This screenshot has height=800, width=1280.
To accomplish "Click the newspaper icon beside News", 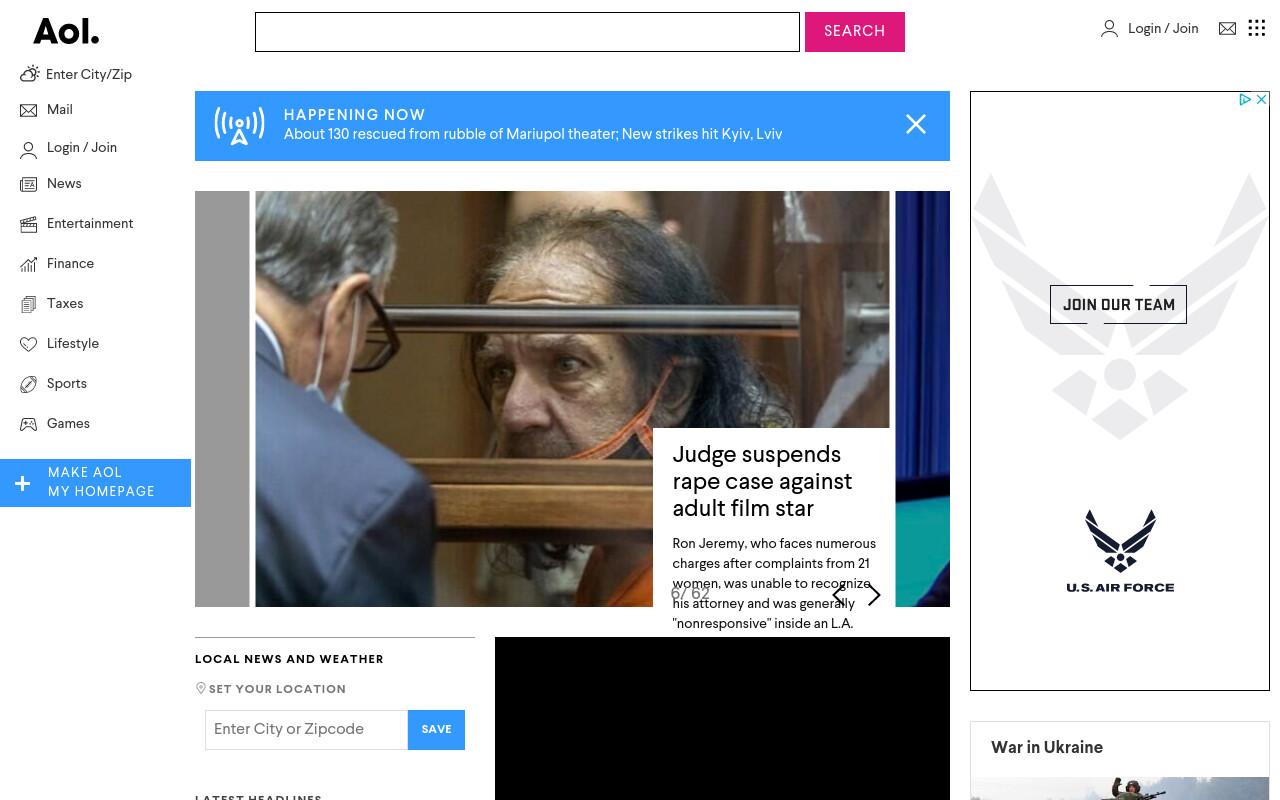I will click(x=28, y=184).
